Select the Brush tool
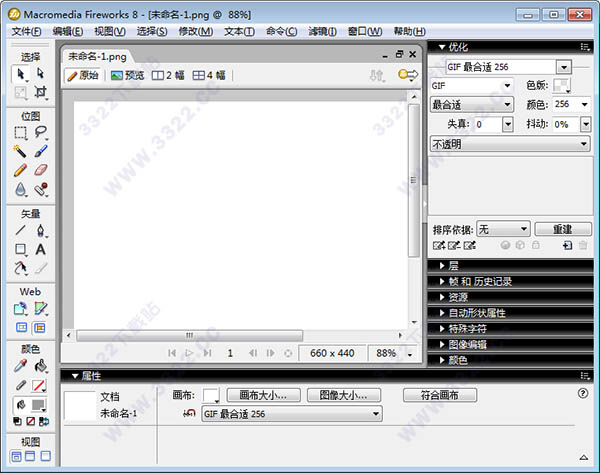600x473 pixels. [40, 151]
